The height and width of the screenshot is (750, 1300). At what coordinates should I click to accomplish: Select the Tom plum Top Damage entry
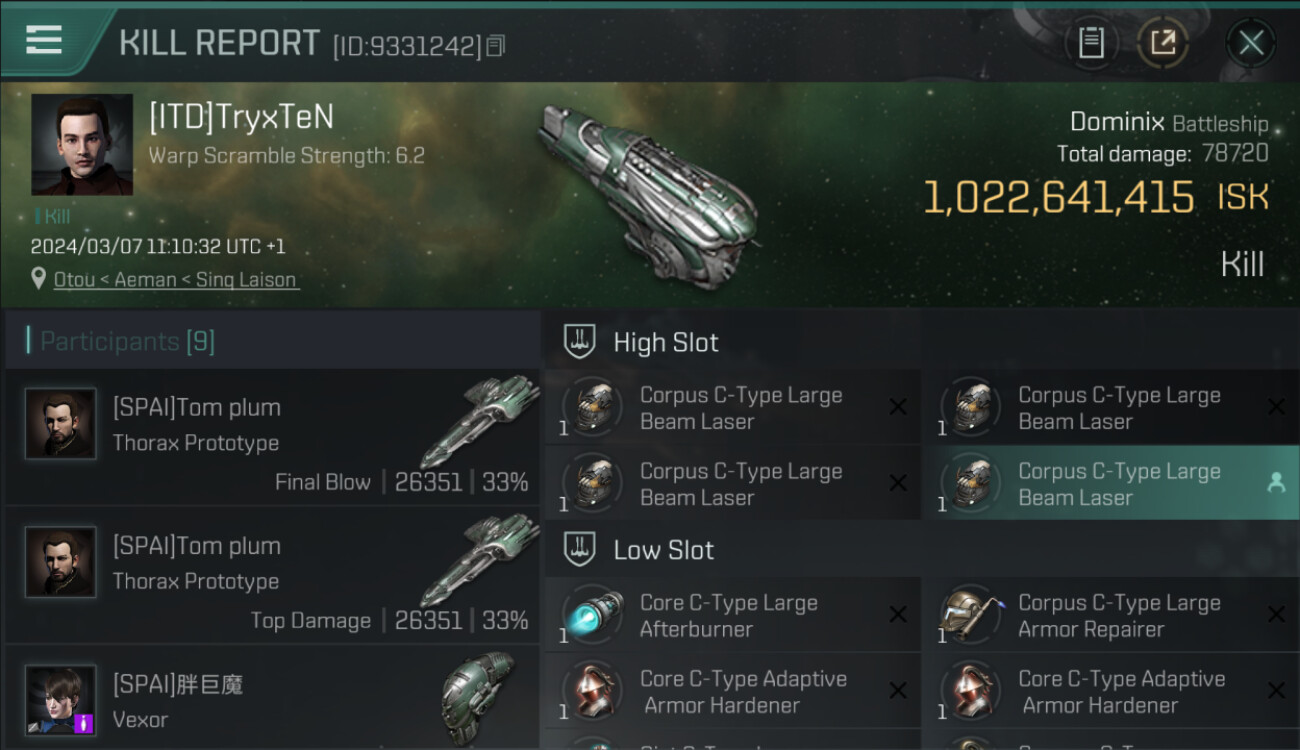(x=270, y=575)
